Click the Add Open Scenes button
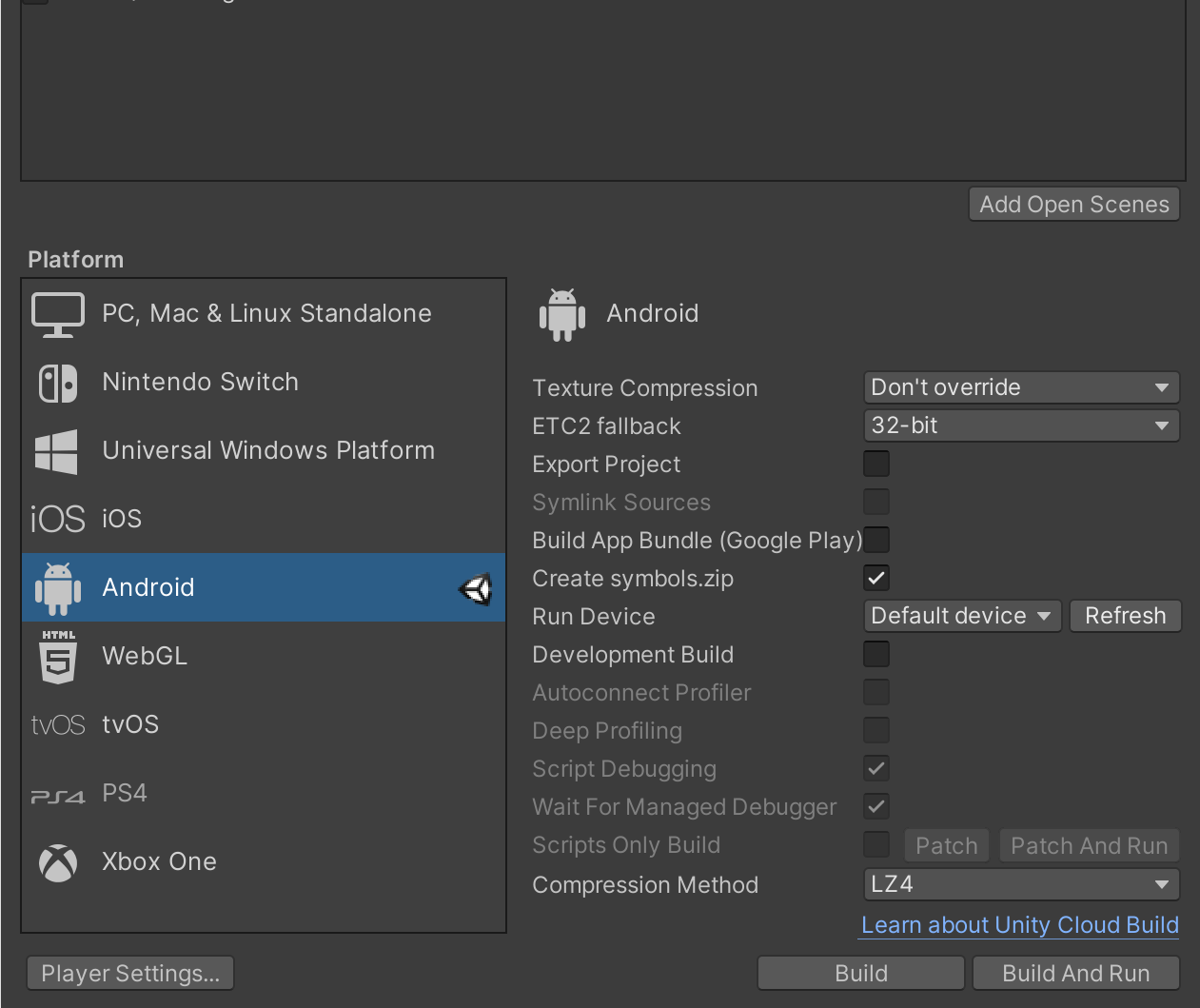 click(x=1073, y=204)
